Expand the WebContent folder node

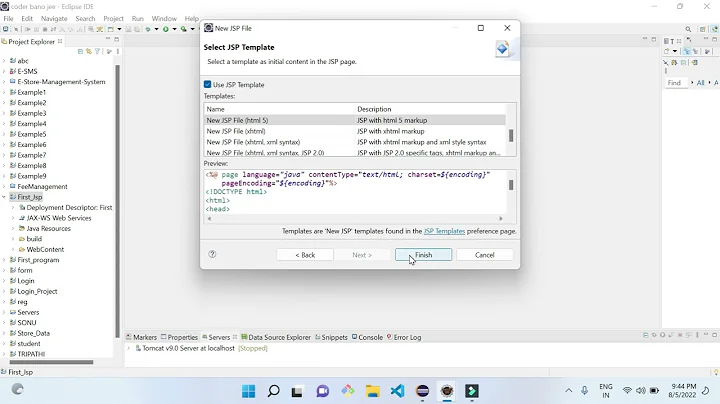pos(13,249)
